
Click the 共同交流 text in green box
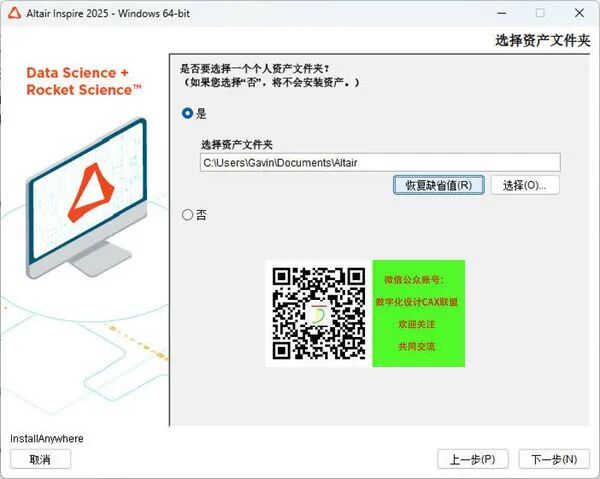pos(417,347)
